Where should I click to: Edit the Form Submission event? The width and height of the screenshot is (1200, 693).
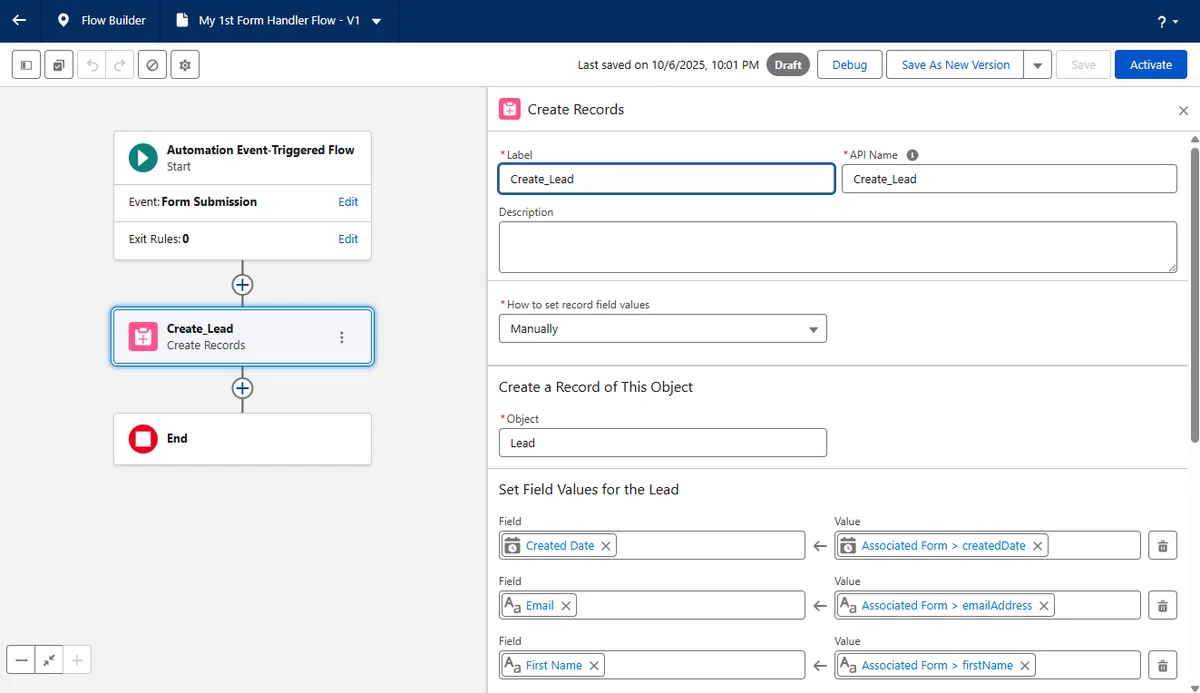(348, 202)
